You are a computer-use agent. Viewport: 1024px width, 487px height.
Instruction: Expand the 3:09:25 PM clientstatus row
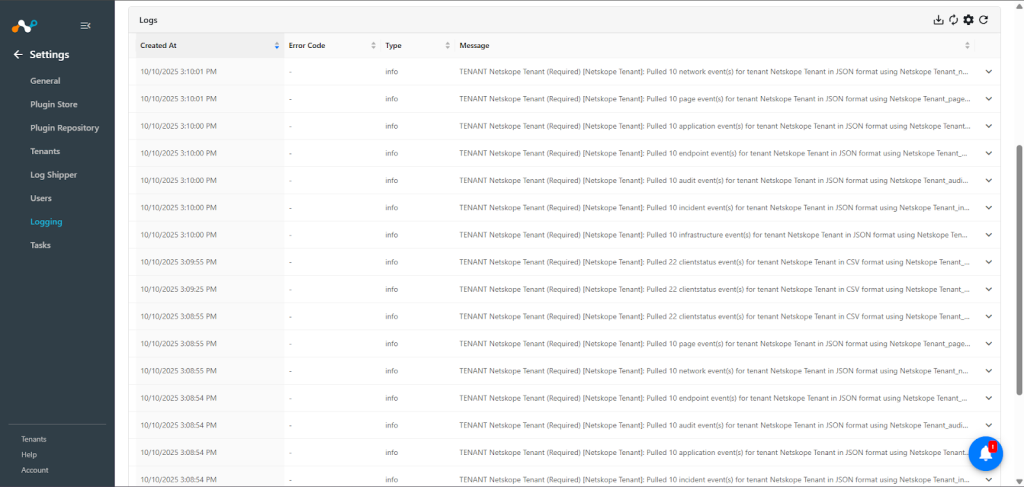pyautogui.click(x=989, y=289)
